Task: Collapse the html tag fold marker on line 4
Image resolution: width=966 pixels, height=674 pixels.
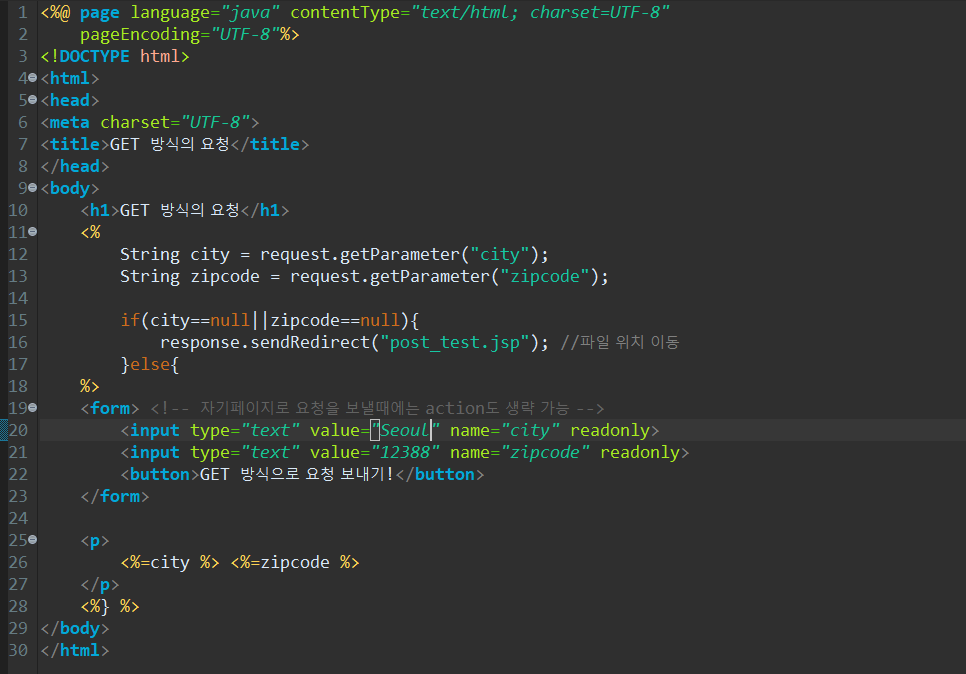Action: pyautogui.click(x=33, y=78)
